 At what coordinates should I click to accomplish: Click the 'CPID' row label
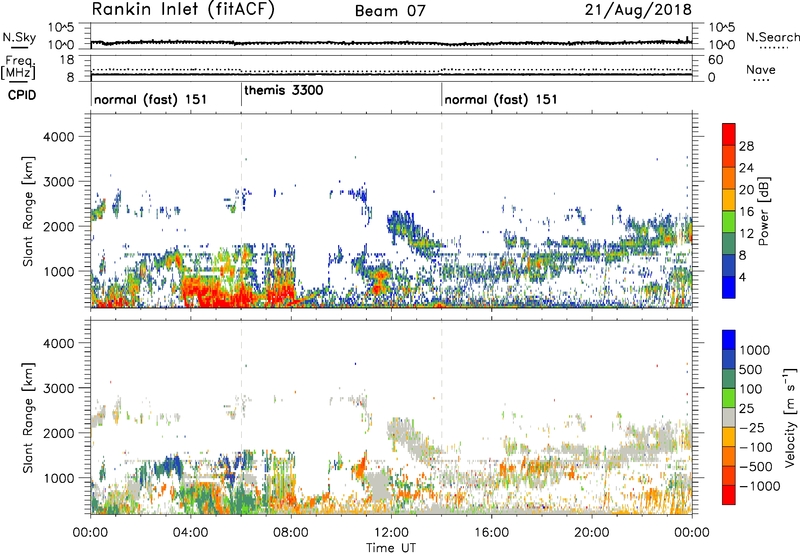click(22, 95)
